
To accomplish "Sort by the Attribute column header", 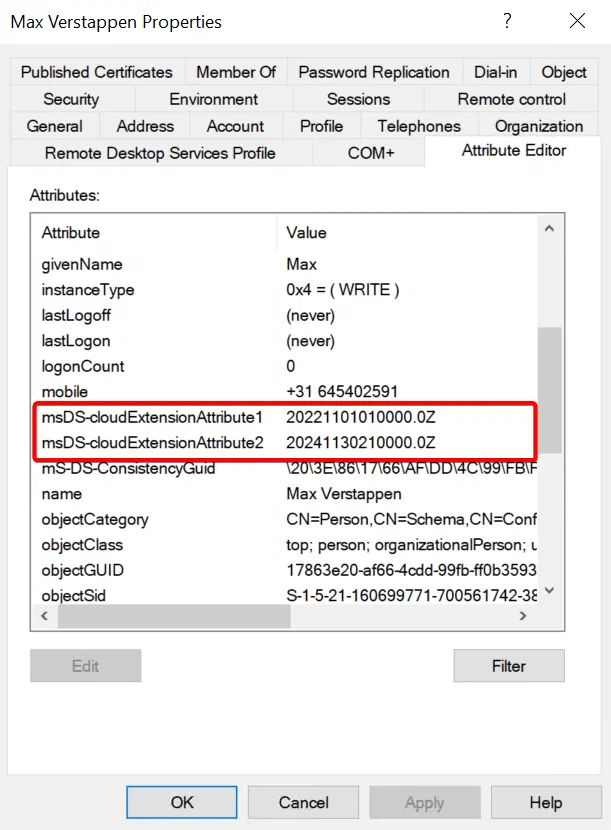I will point(154,232).
